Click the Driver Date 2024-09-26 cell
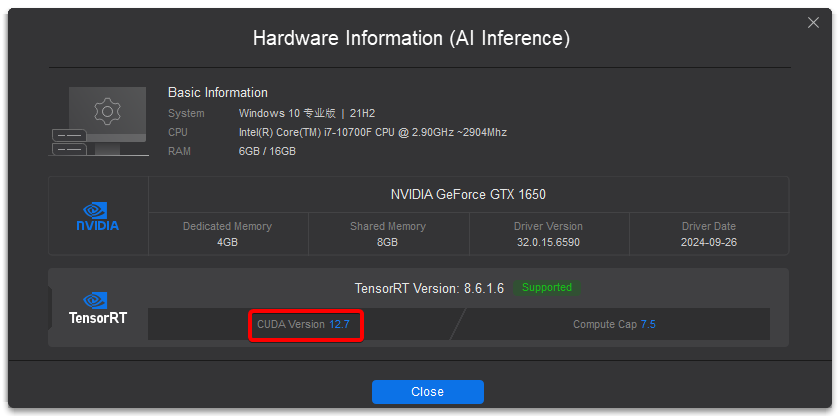The width and height of the screenshot is (840, 416). click(x=709, y=234)
